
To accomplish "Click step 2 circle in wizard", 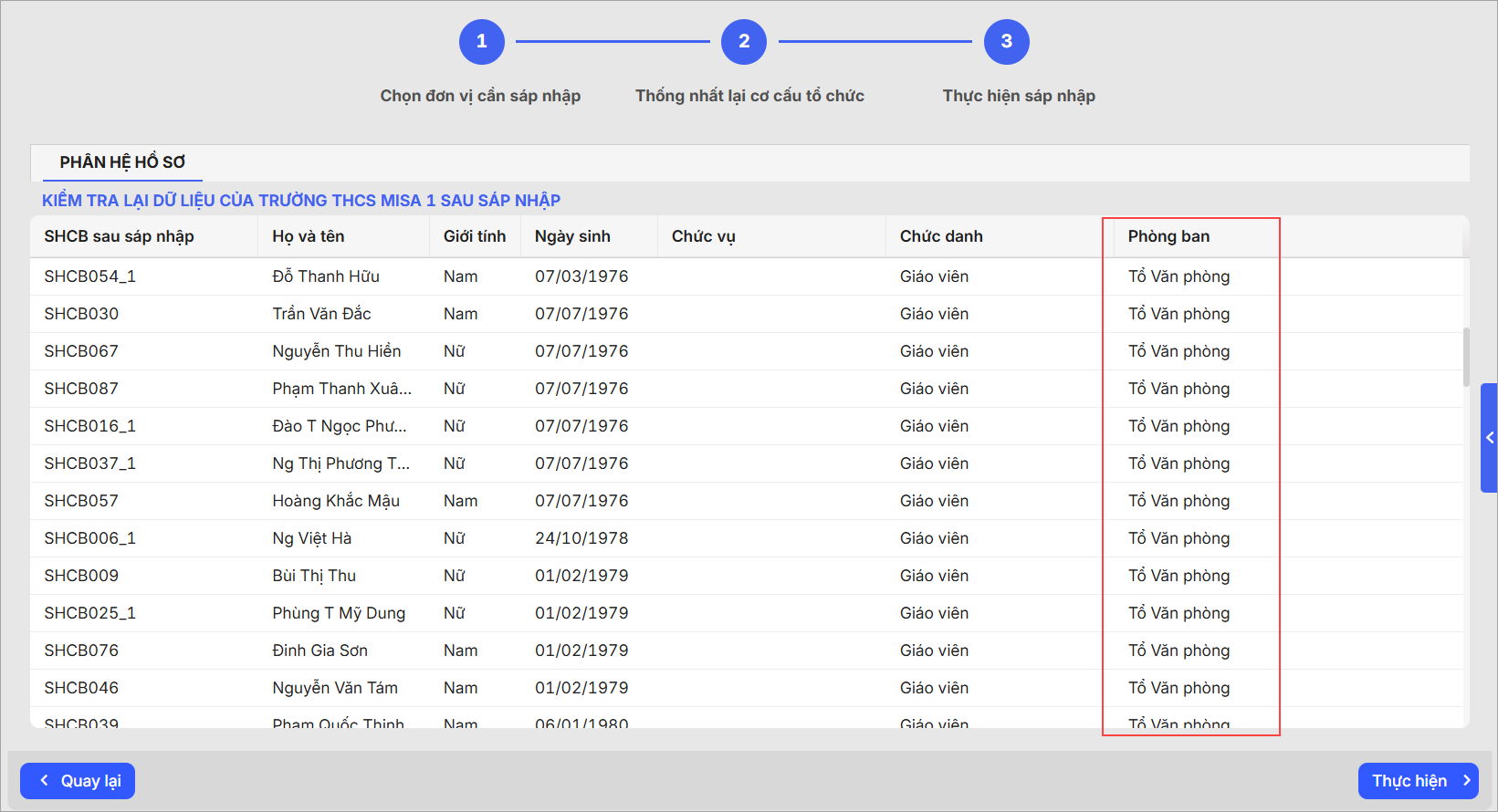I will (743, 42).
